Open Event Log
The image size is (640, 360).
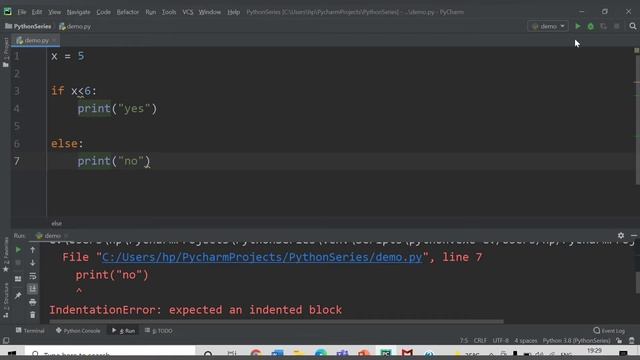(x=609, y=331)
